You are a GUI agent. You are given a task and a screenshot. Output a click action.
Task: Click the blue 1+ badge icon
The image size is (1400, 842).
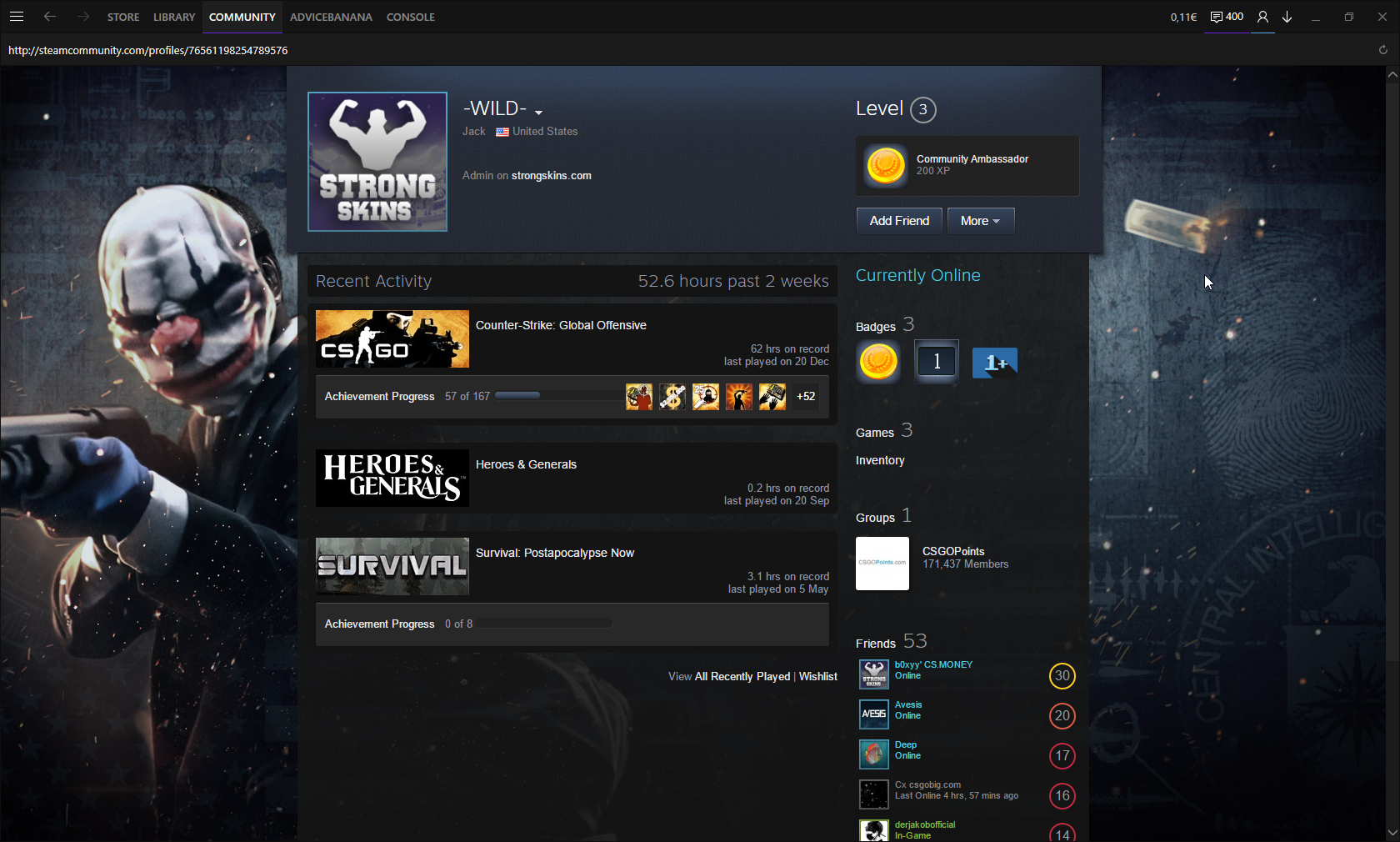click(x=995, y=363)
